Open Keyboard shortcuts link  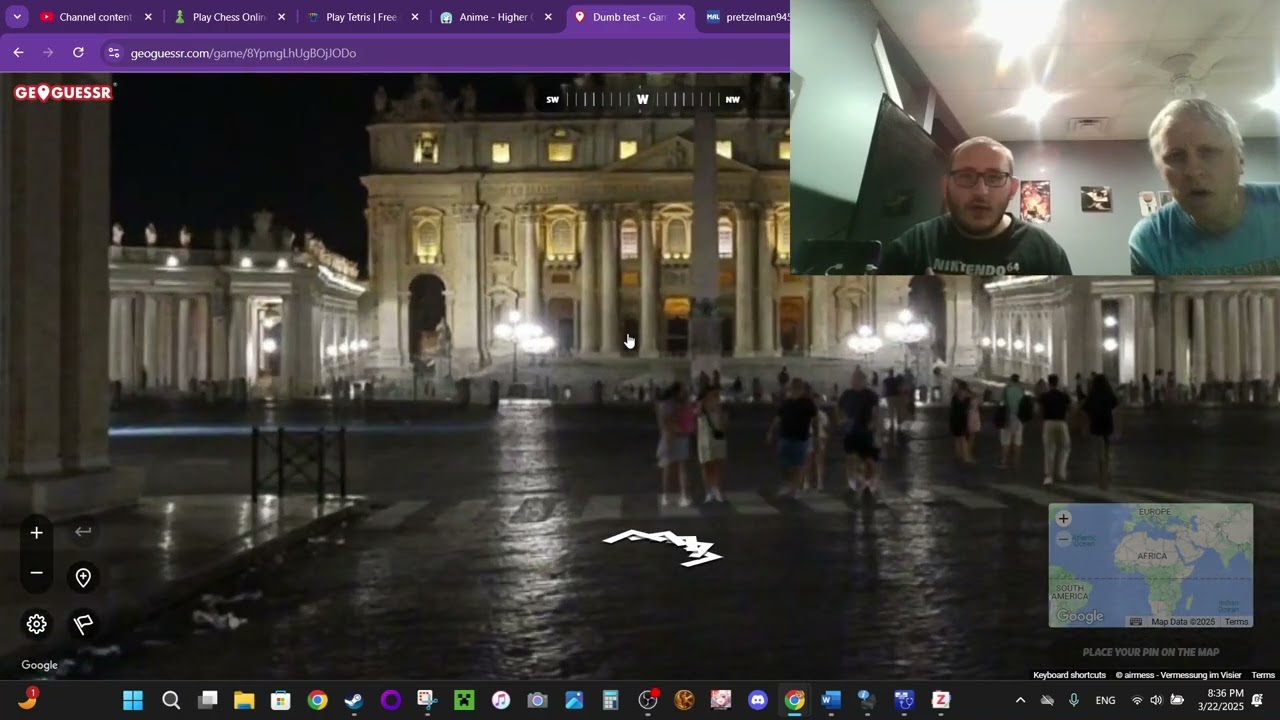point(1069,675)
